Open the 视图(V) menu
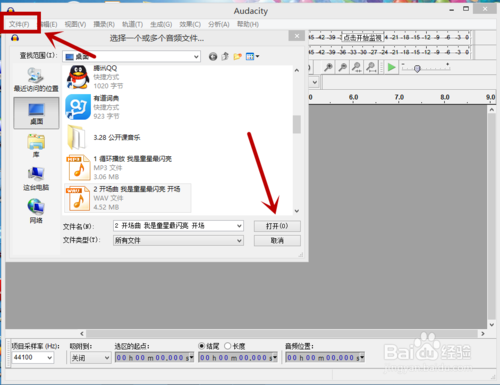500x385 pixels. [x=75, y=24]
